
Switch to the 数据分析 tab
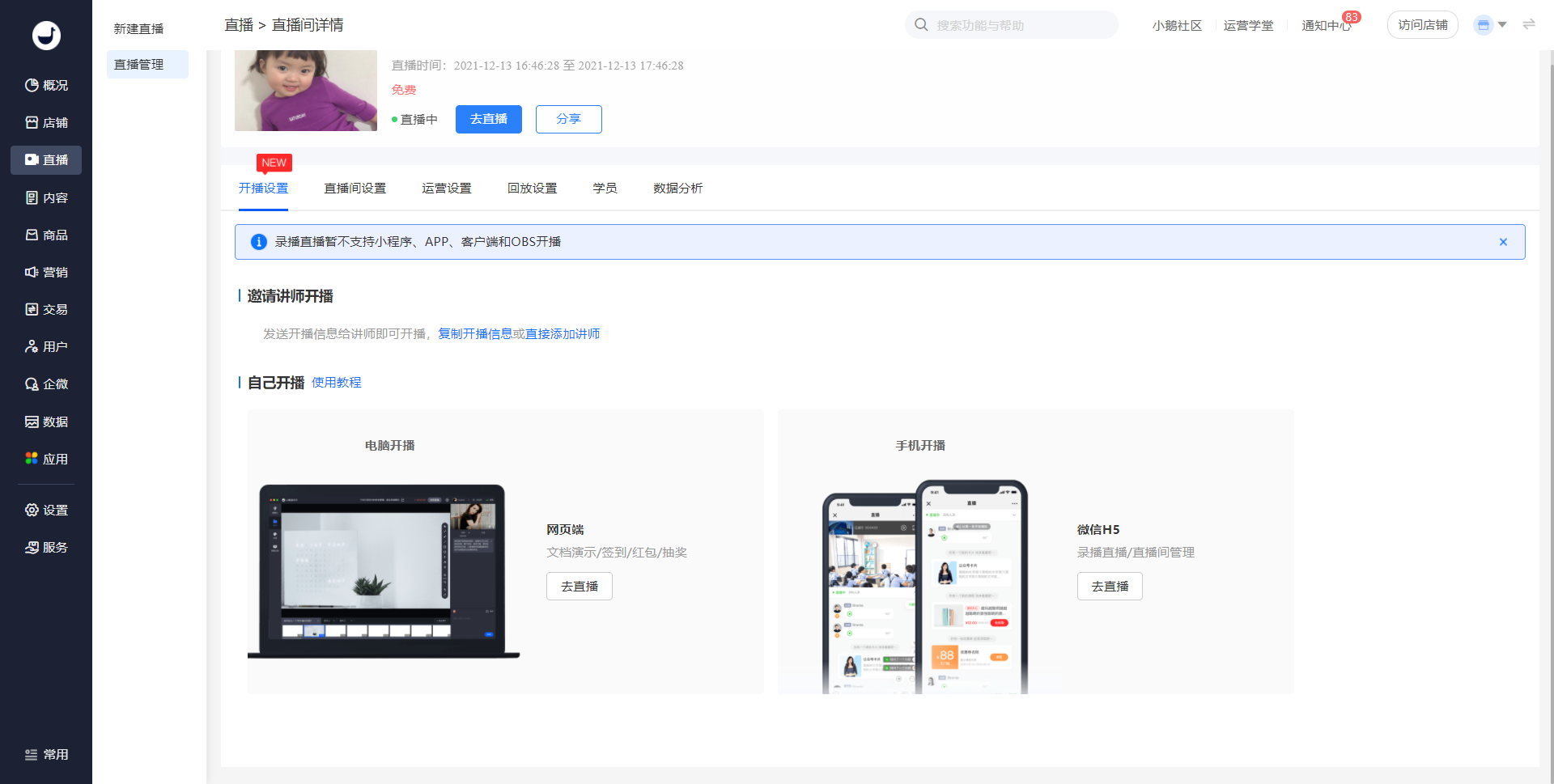point(677,188)
